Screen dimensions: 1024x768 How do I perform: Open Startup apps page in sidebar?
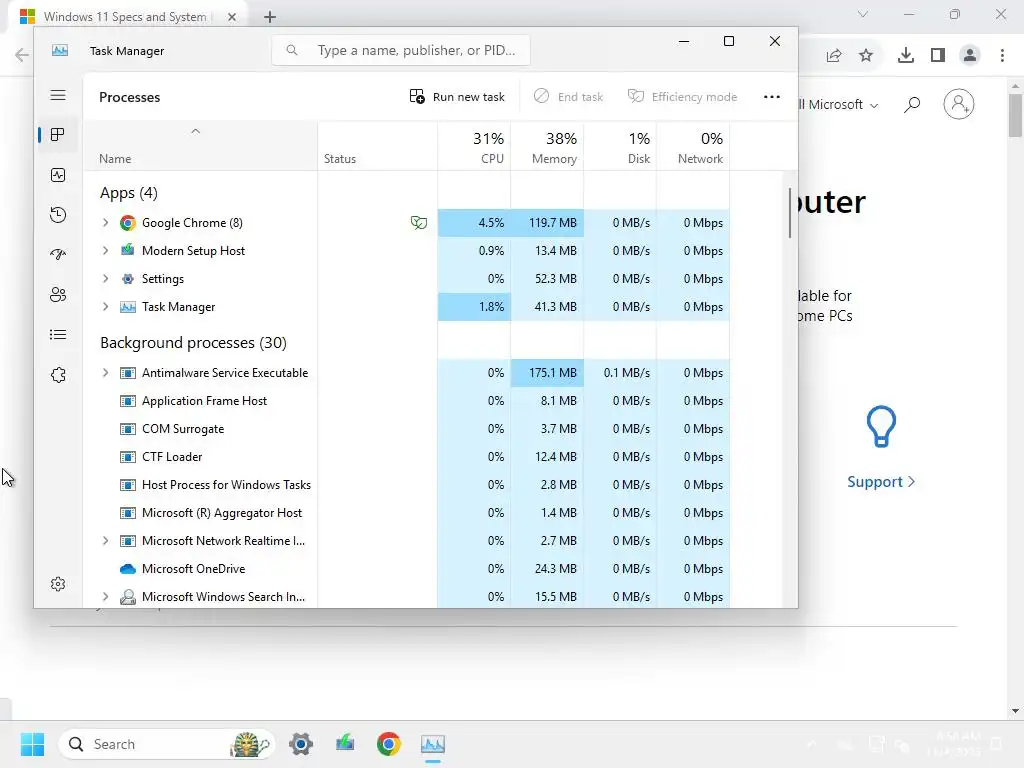[x=58, y=255]
